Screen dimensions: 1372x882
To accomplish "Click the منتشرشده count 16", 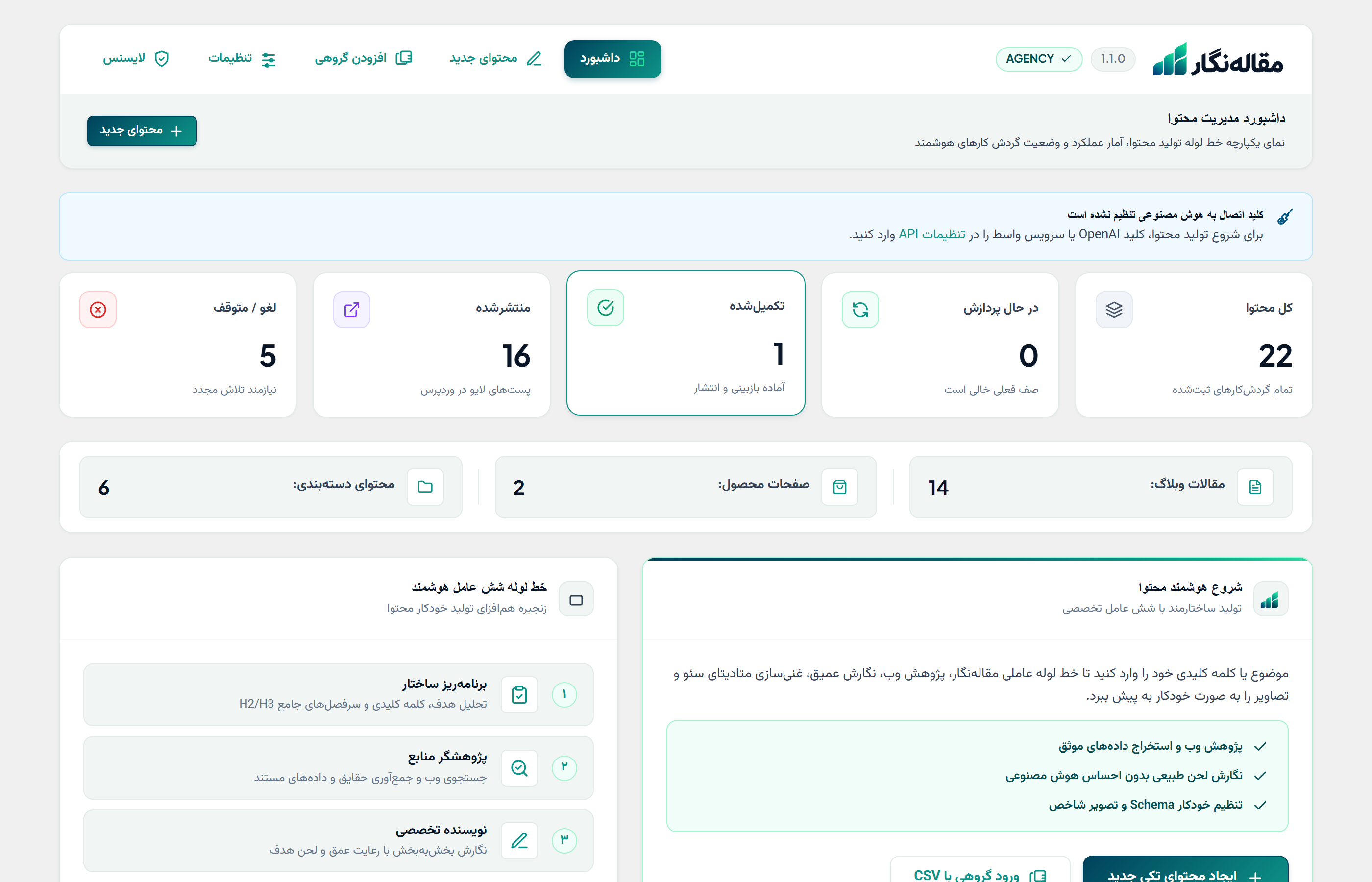I will click(516, 356).
